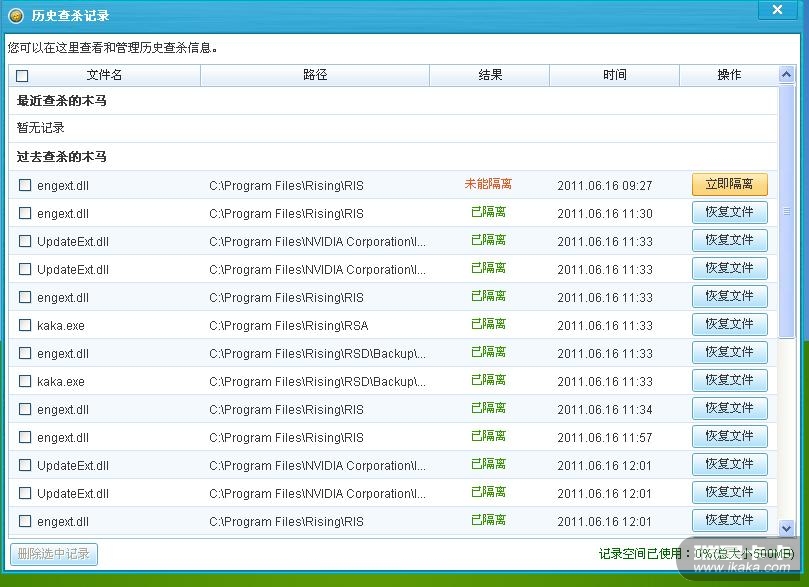The height and width of the screenshot is (587, 809).
Task: Check engext.dll row dated 12:01
Action: [25, 521]
